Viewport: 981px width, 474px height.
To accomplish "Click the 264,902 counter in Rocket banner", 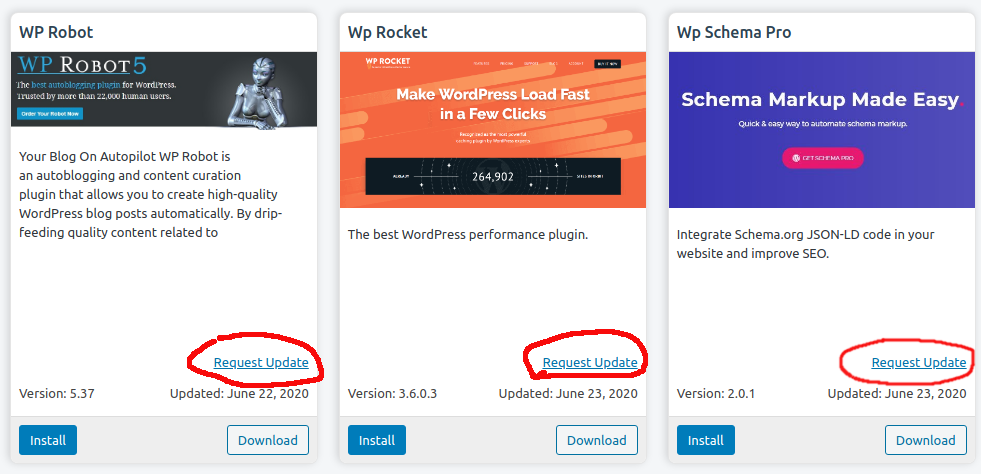I will pos(492,177).
